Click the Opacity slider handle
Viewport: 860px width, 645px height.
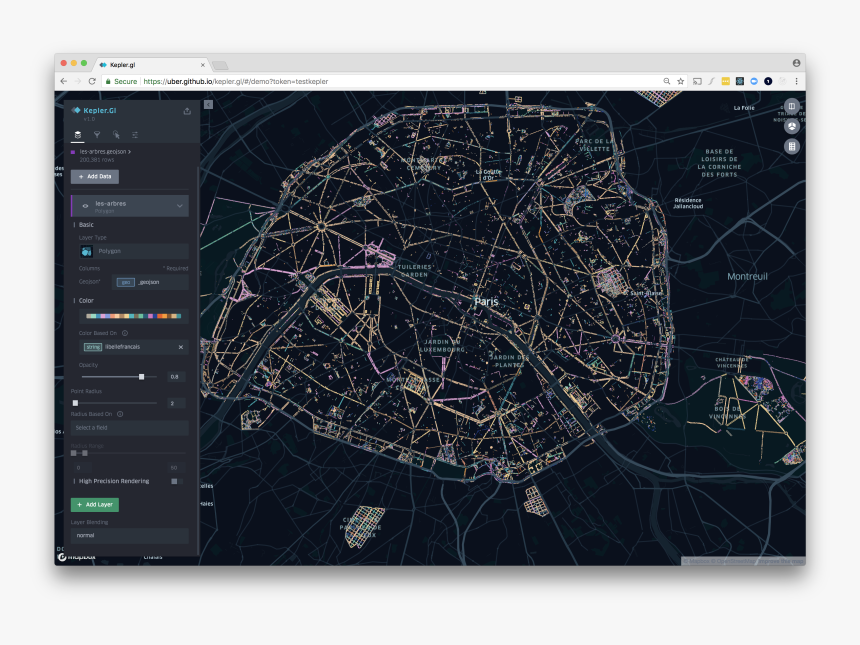(142, 377)
